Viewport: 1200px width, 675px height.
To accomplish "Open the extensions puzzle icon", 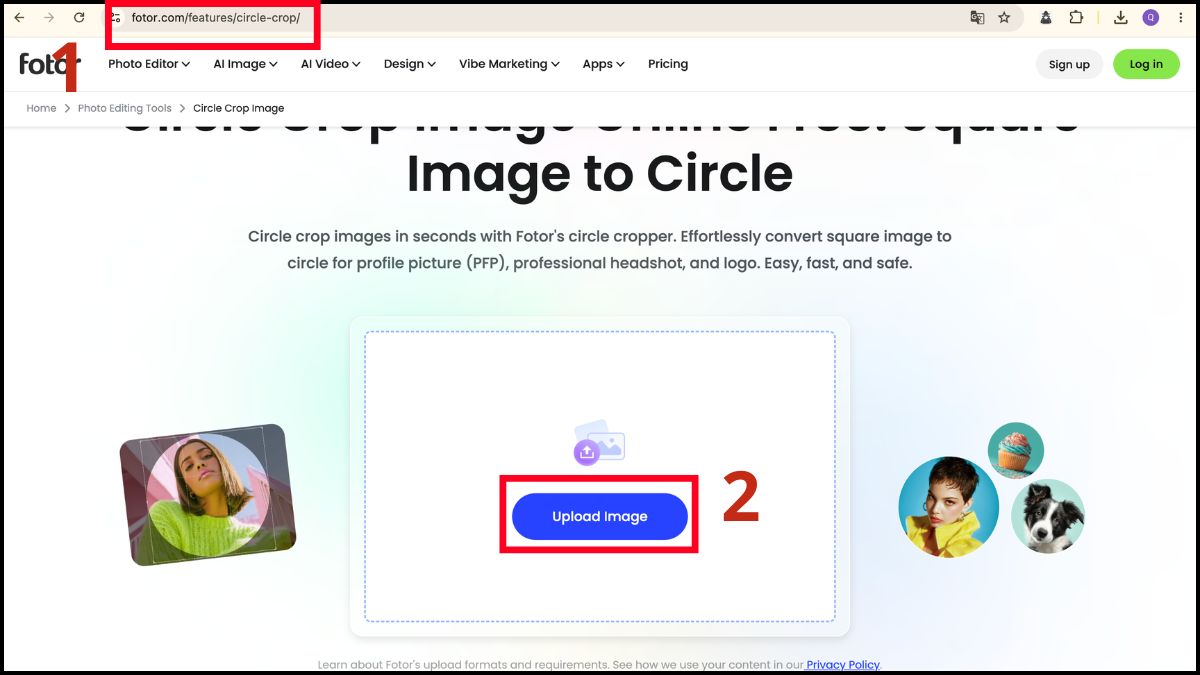I will (1076, 18).
